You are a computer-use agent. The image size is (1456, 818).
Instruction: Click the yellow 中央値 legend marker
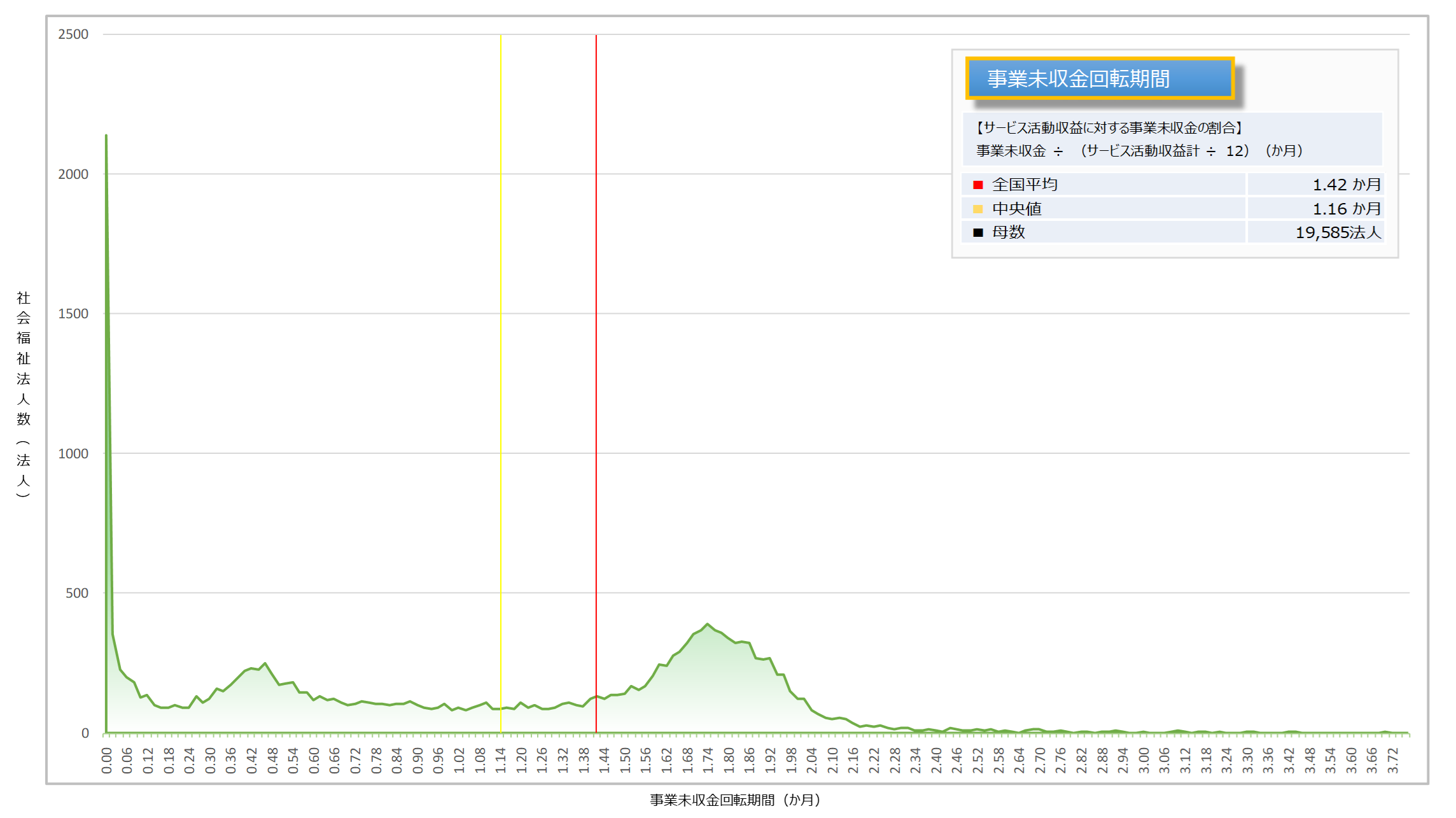tap(978, 209)
